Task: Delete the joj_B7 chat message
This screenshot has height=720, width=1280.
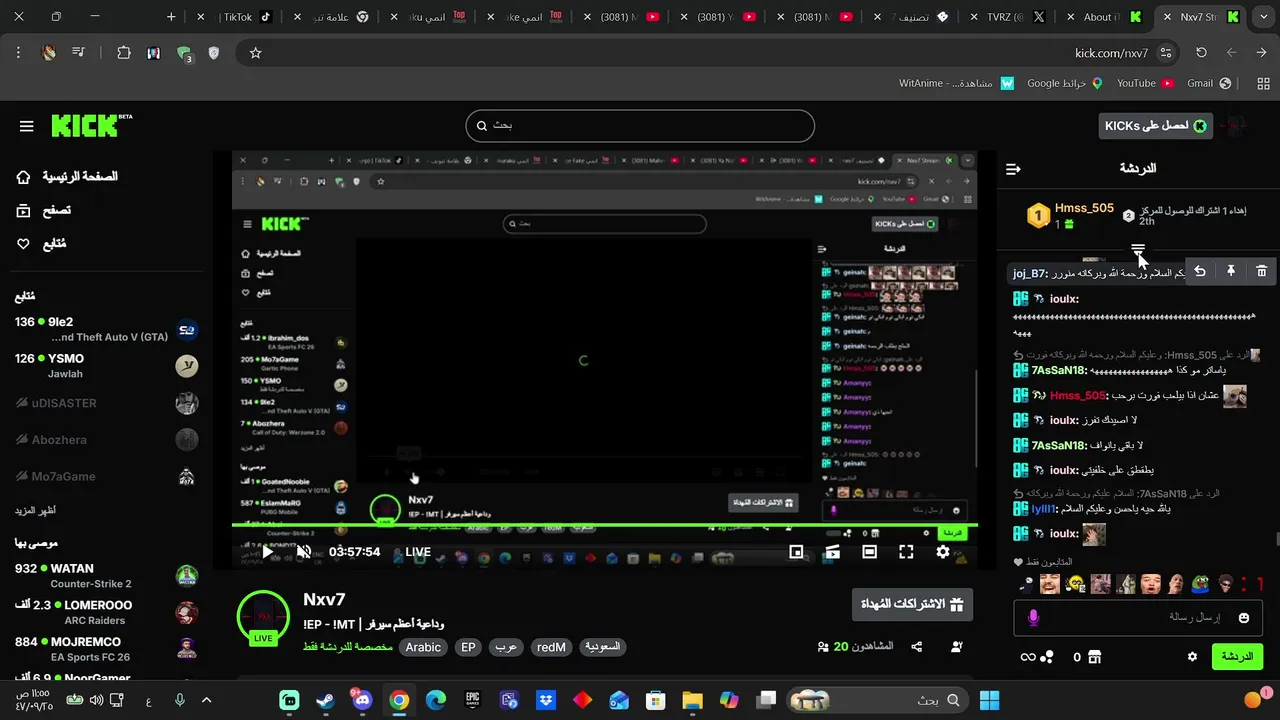Action: click(1262, 271)
